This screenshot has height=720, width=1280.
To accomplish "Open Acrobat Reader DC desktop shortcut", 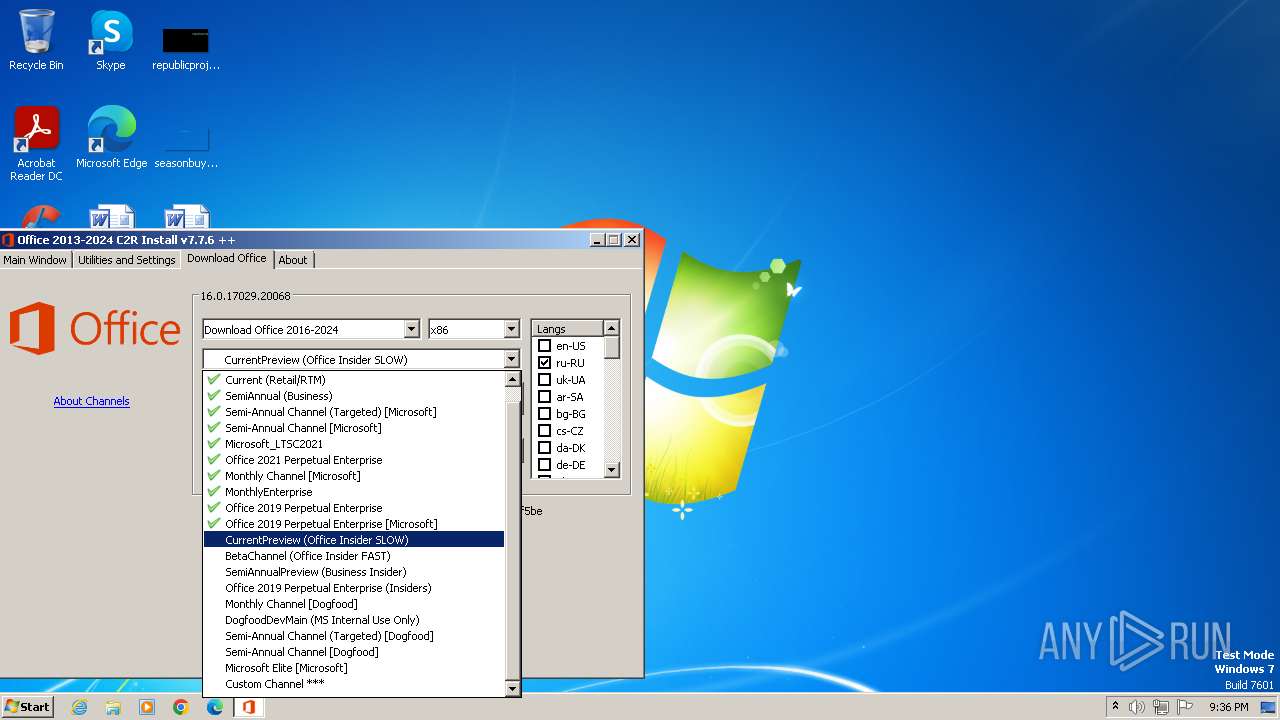I will (x=36, y=143).
